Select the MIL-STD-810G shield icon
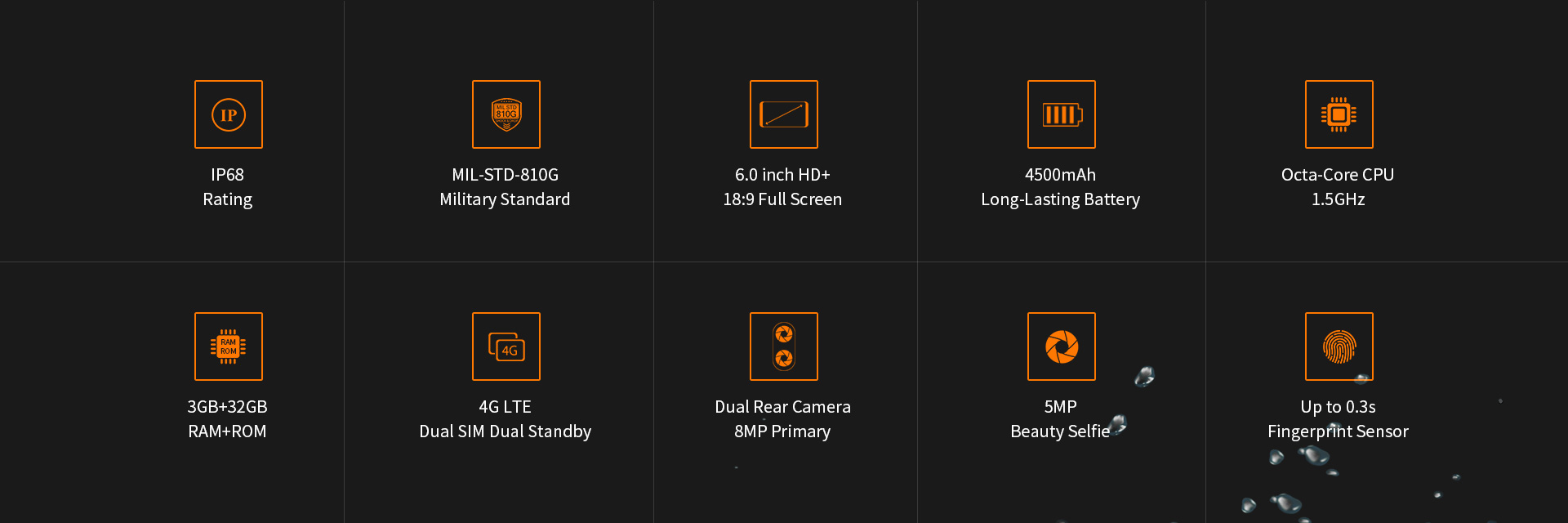This screenshot has height=523, width=1568. [506, 114]
